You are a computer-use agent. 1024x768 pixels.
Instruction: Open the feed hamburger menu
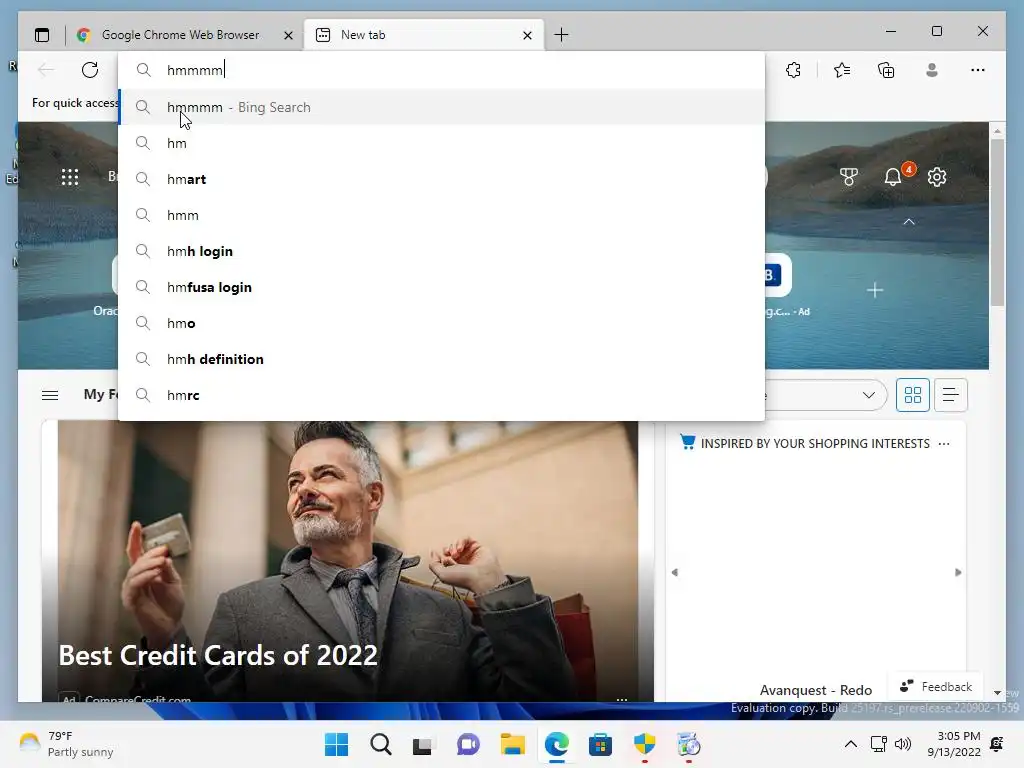click(50, 395)
